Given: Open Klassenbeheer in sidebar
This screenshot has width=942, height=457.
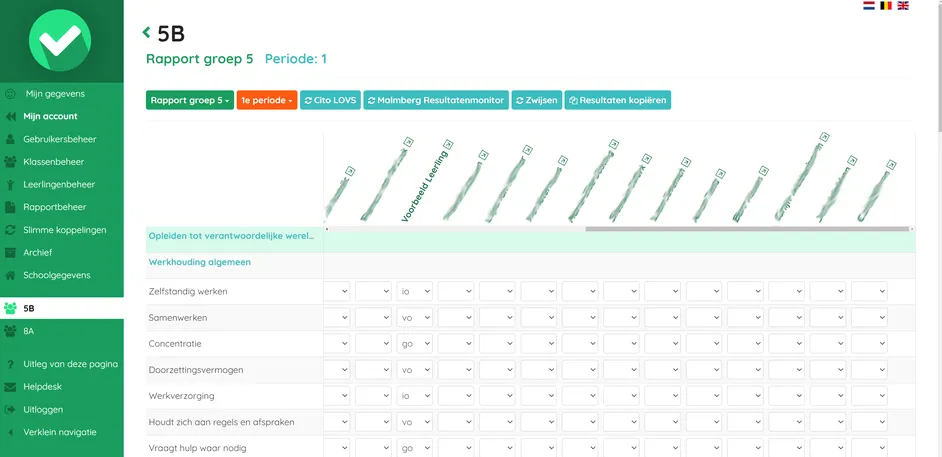Looking at the screenshot, I should point(53,162).
